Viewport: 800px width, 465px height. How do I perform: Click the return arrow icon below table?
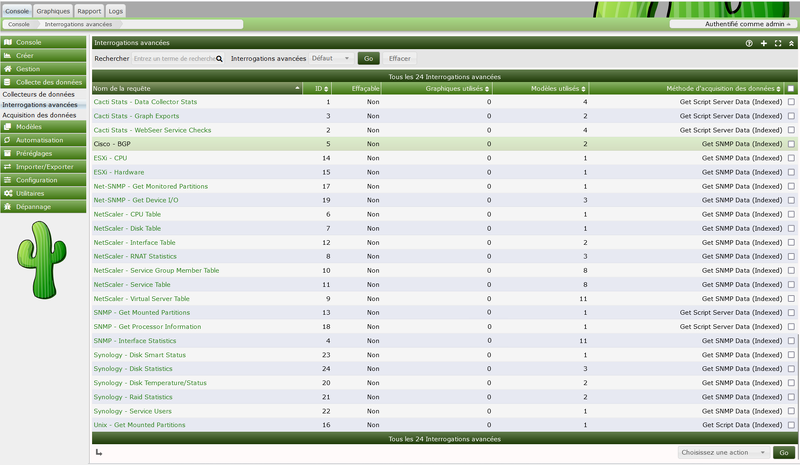[98, 452]
